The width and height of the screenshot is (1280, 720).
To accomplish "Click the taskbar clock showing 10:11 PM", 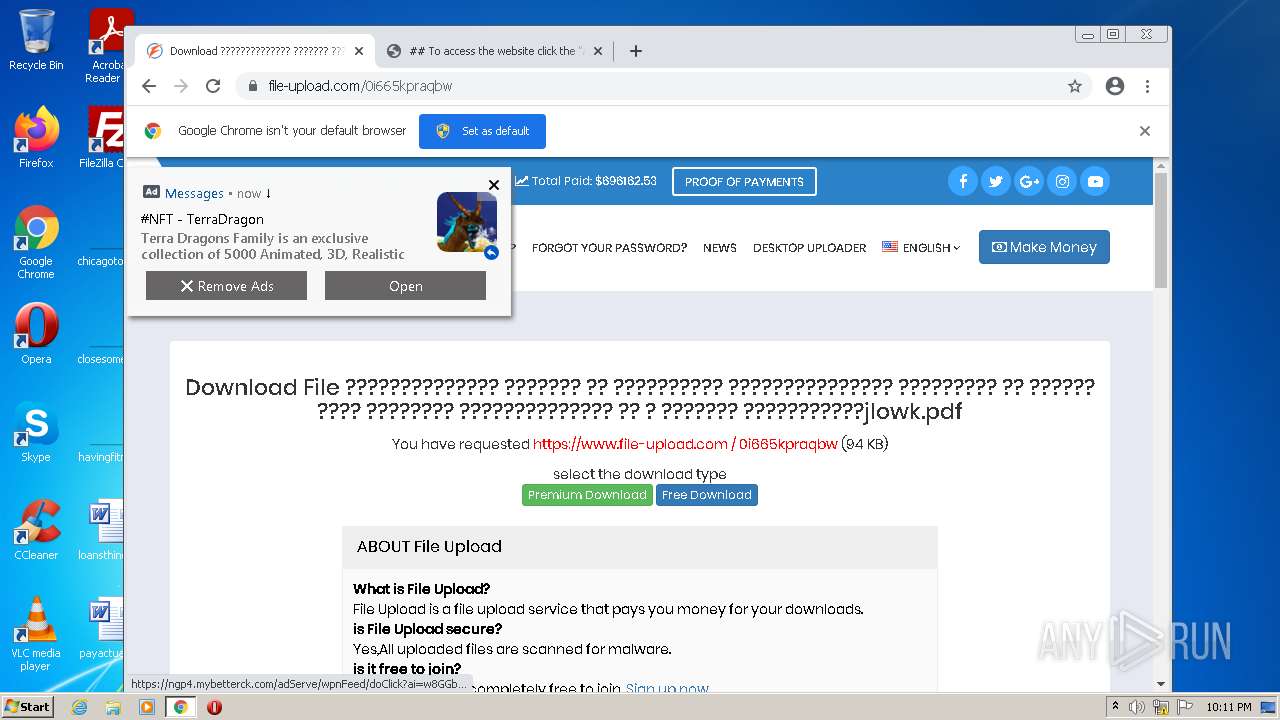I will coord(1228,707).
